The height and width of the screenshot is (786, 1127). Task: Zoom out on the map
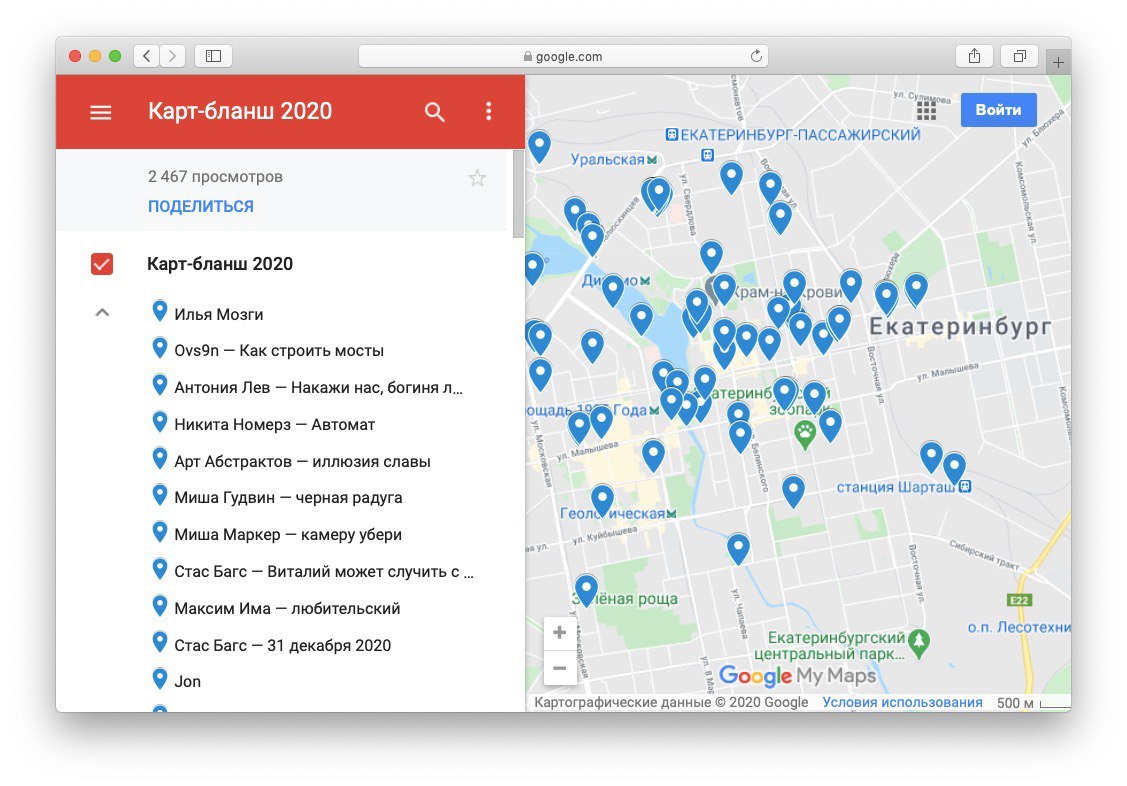coord(559,667)
